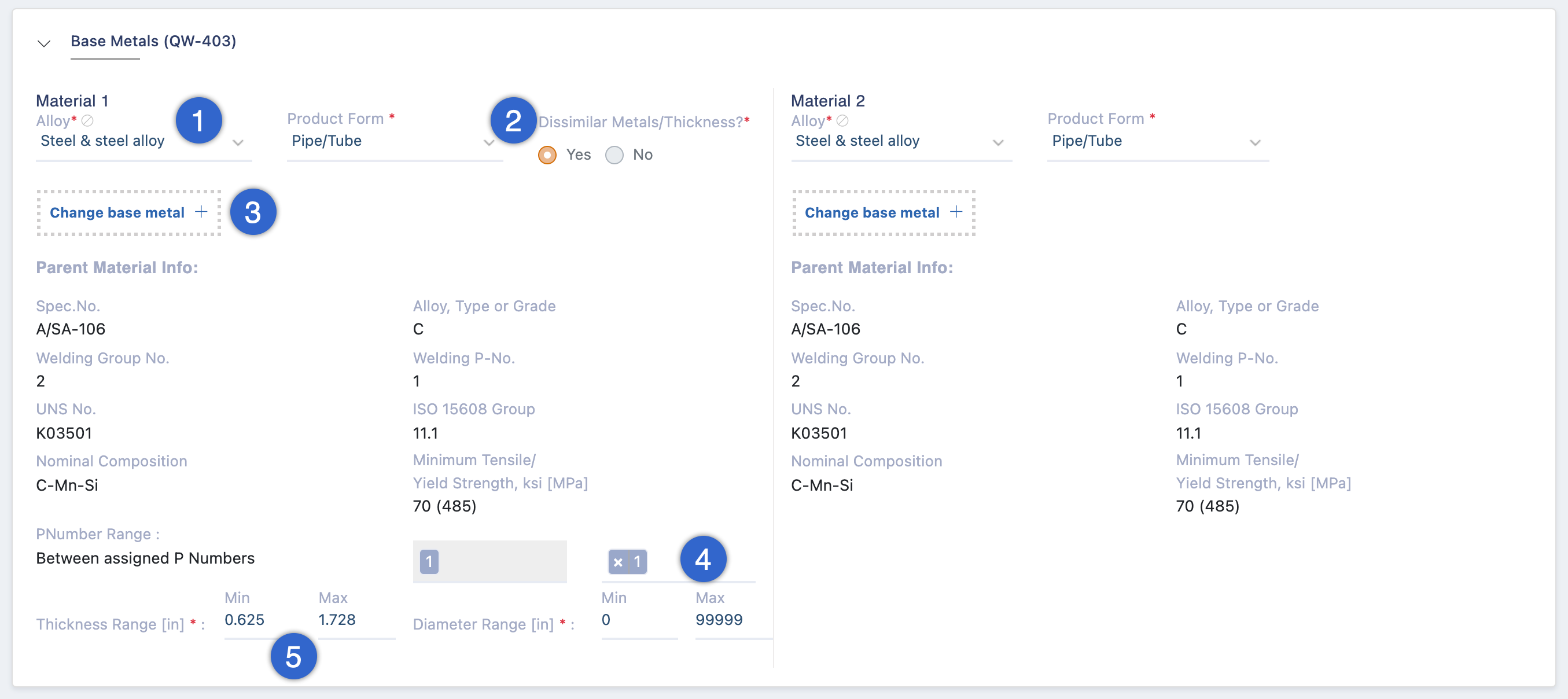Click Material 2 Nominal Composition C-Mn-Si

[822, 485]
